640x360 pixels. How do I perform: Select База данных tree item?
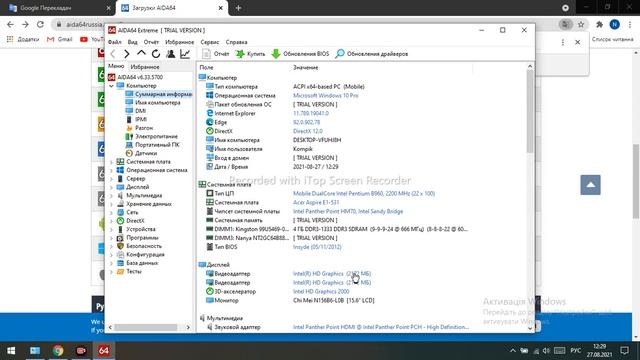click(x=138, y=263)
